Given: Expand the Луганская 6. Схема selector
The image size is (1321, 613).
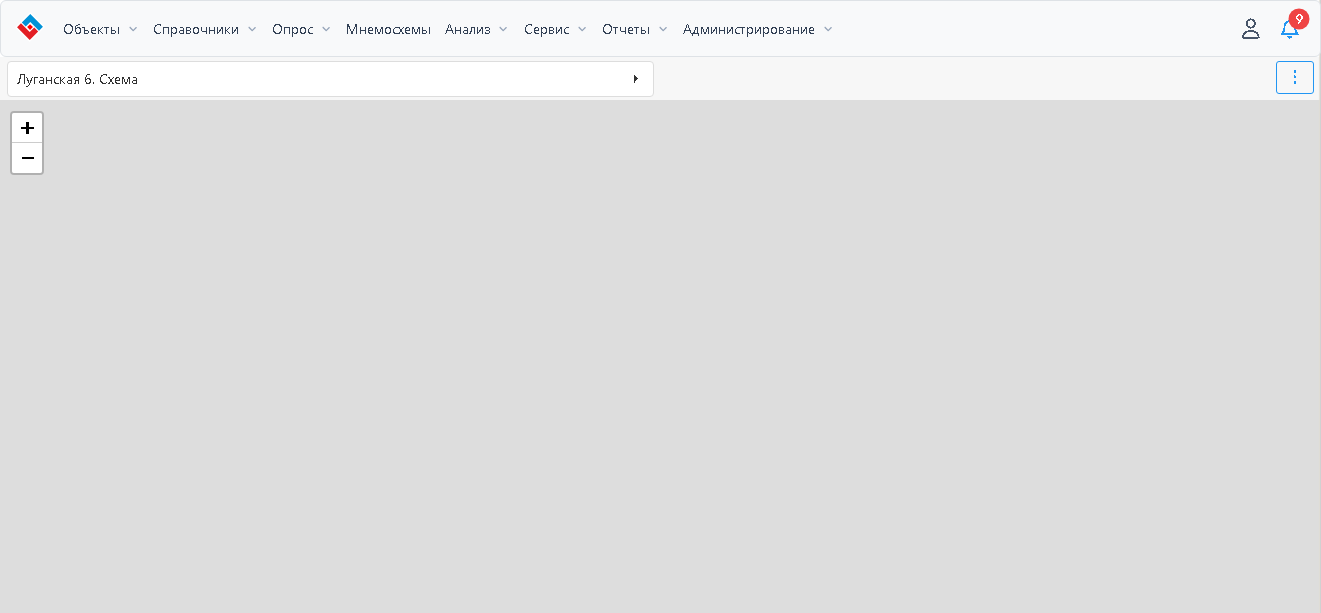Looking at the screenshot, I should (x=330, y=79).
